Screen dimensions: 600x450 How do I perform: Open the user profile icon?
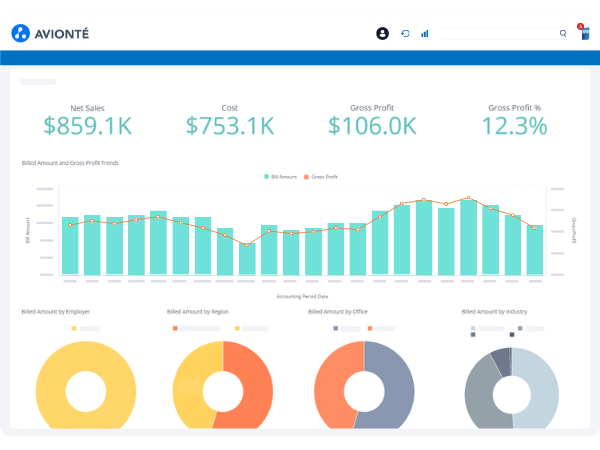[382, 33]
